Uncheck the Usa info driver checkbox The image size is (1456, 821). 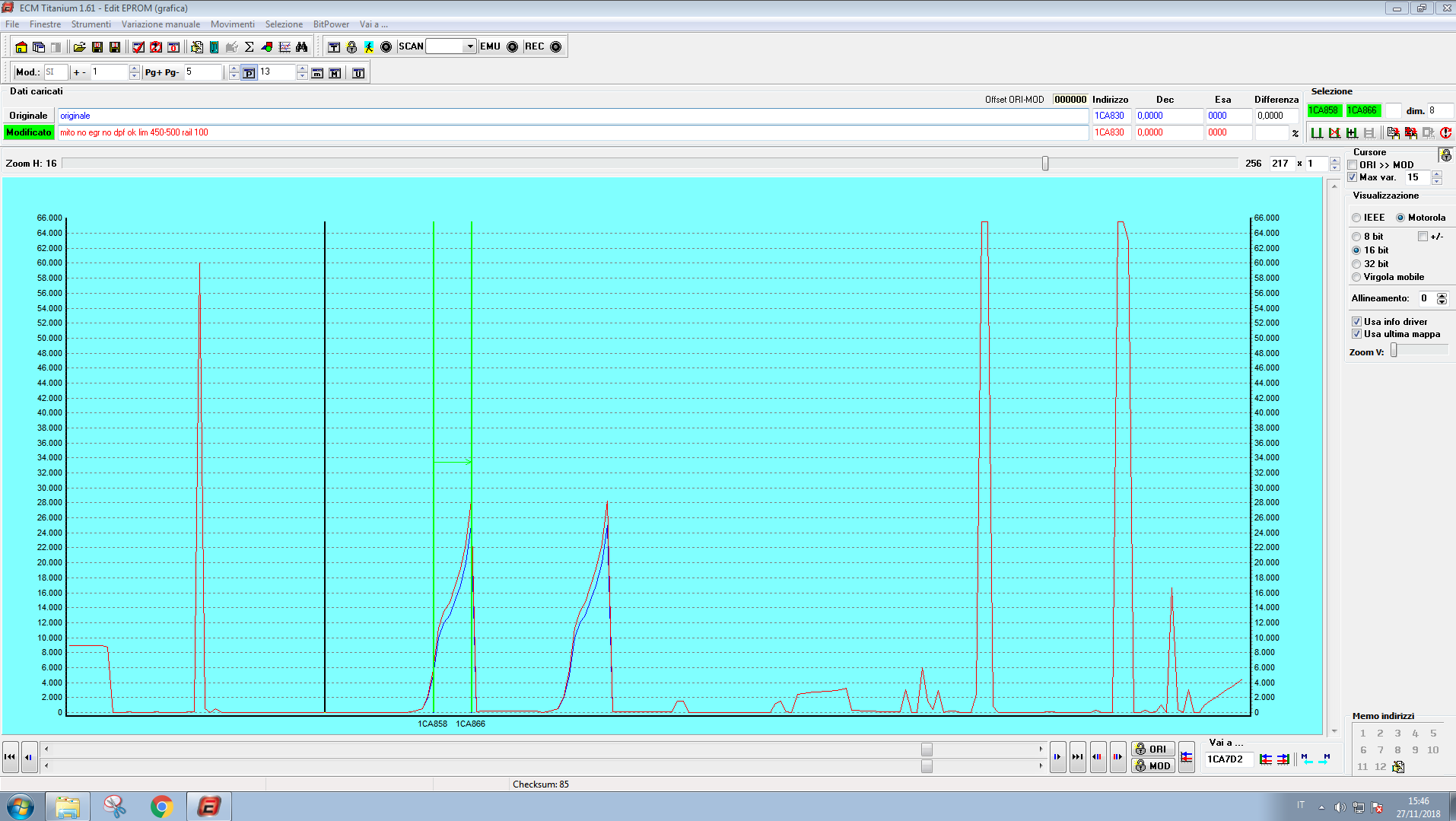1356,322
